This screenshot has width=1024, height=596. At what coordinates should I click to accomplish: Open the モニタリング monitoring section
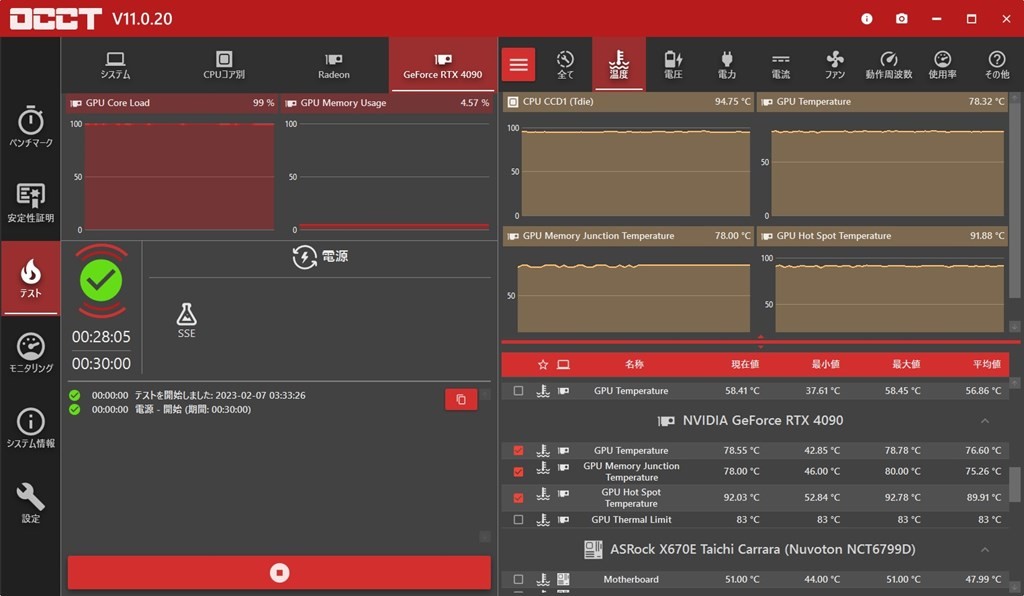31,353
